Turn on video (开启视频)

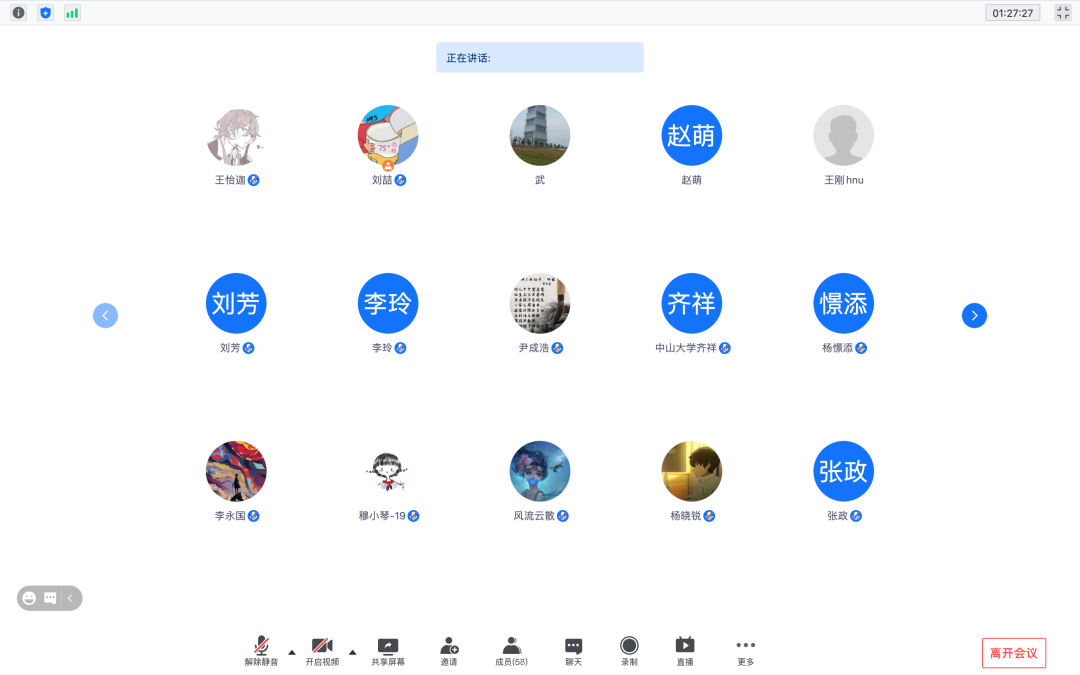point(322,651)
